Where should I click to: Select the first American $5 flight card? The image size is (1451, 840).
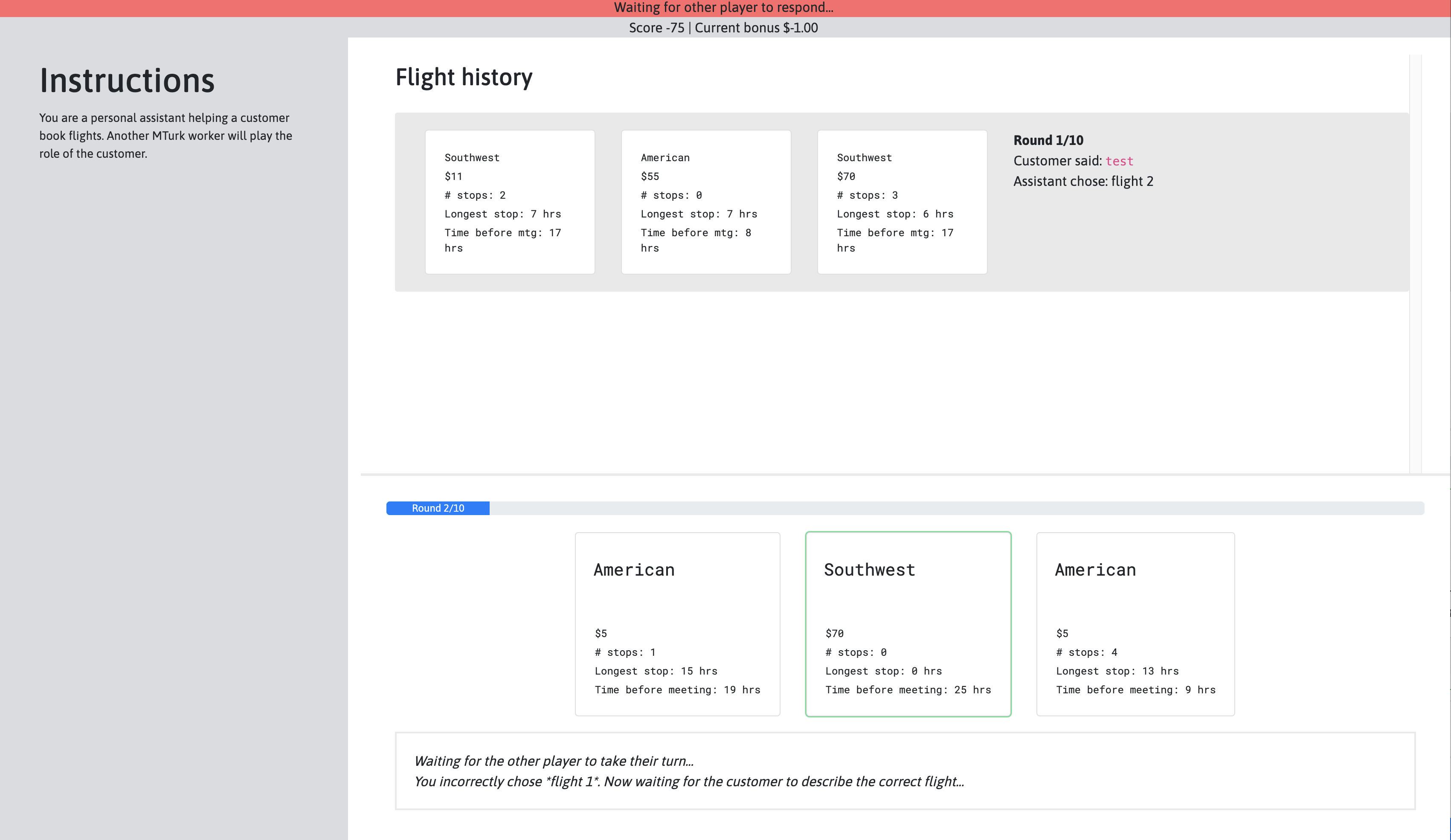[x=677, y=623]
